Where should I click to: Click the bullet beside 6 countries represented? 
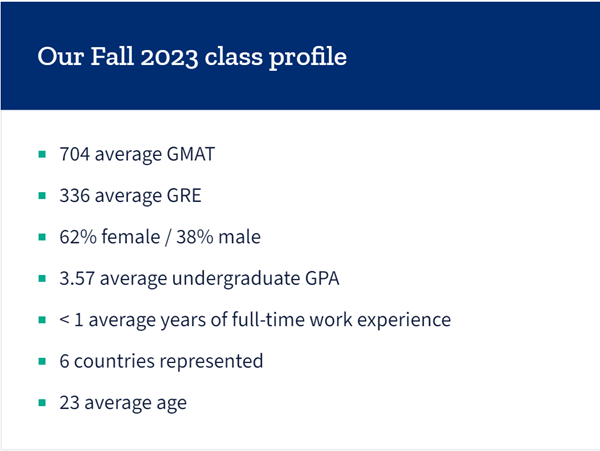click(x=42, y=361)
